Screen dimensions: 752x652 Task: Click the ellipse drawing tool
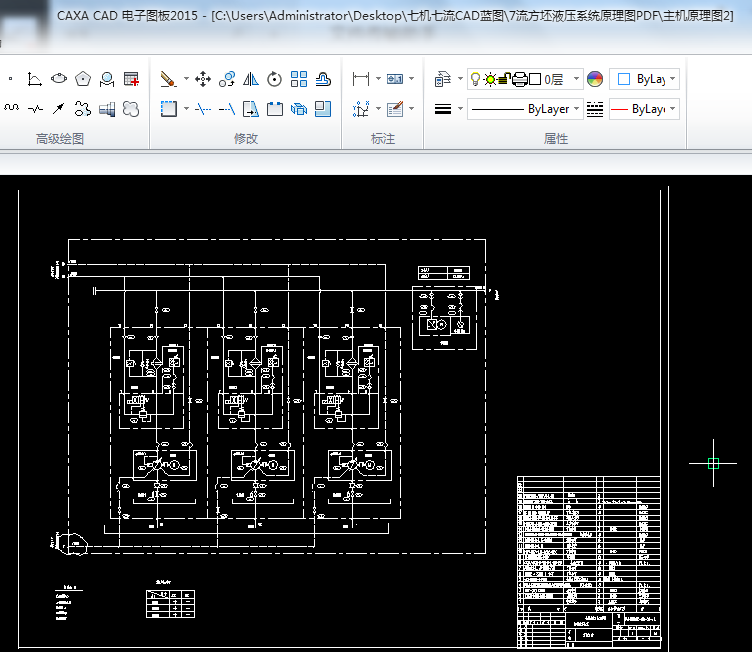(x=59, y=78)
